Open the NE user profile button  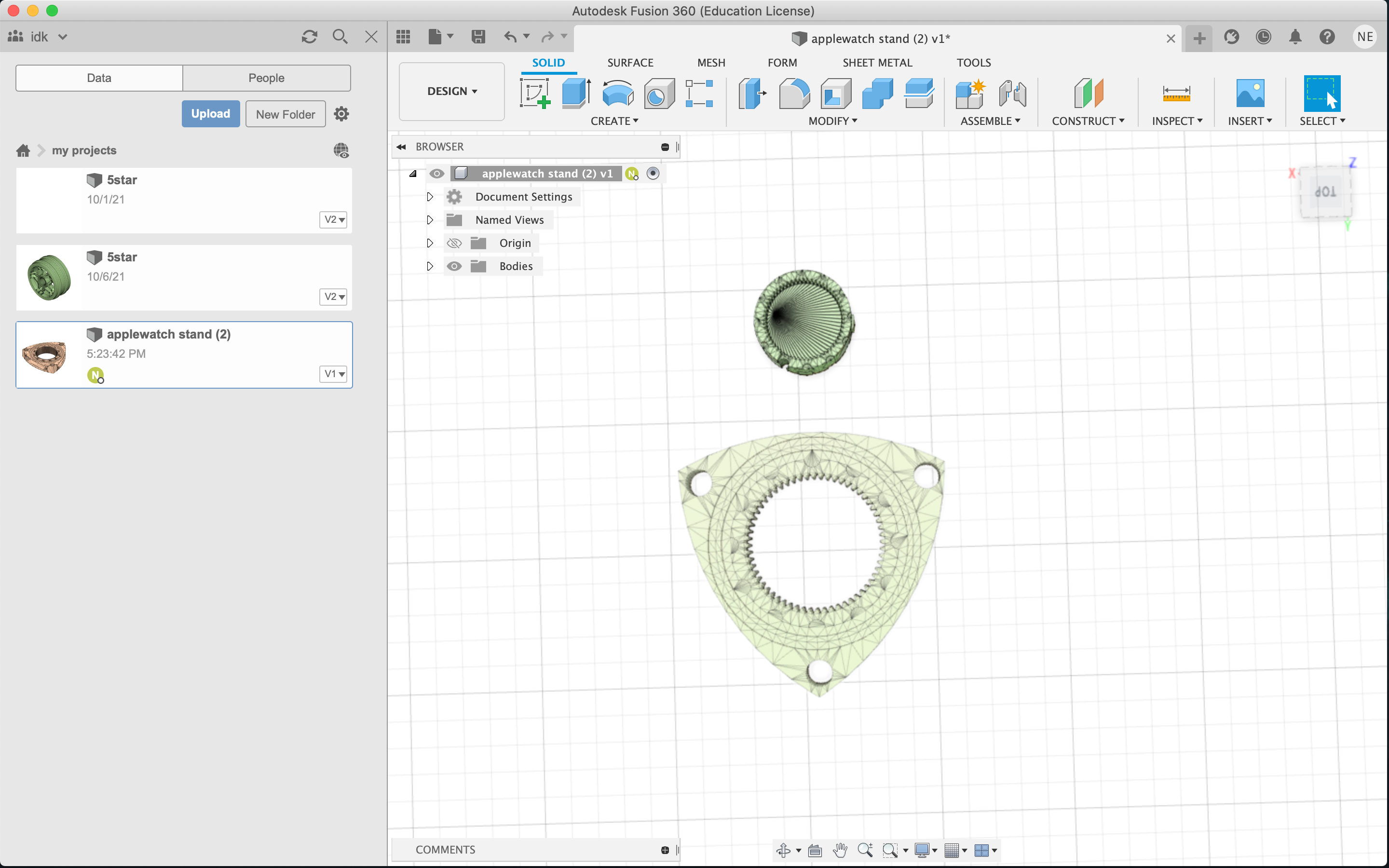coord(1365,37)
